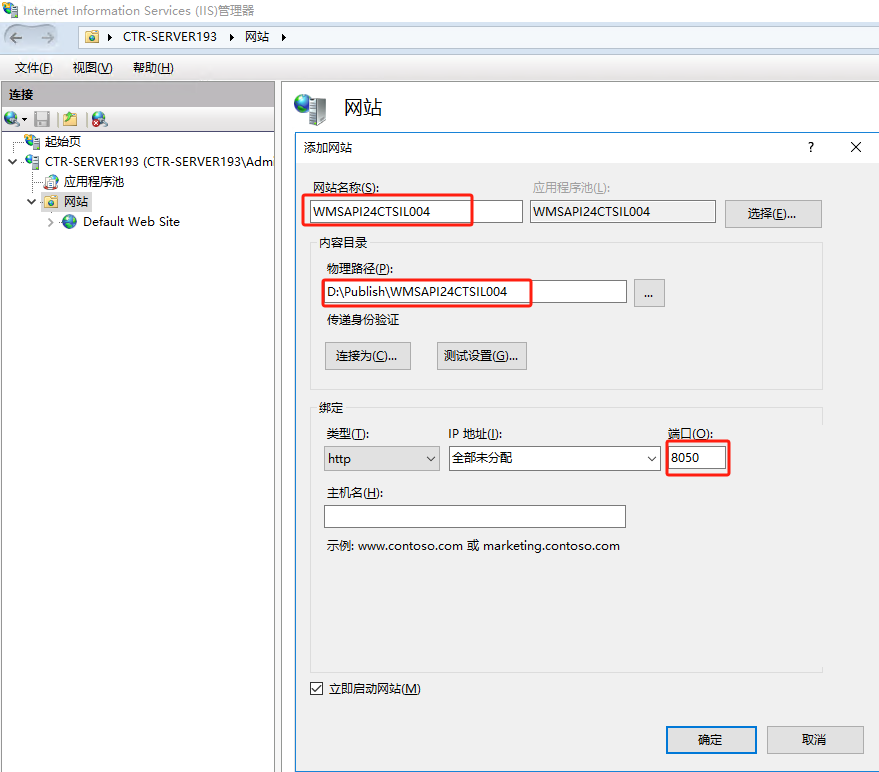Image resolution: width=879 pixels, height=772 pixels.
Task: Click the create new connection globe icon
Action: pyautogui.click(x=12, y=119)
